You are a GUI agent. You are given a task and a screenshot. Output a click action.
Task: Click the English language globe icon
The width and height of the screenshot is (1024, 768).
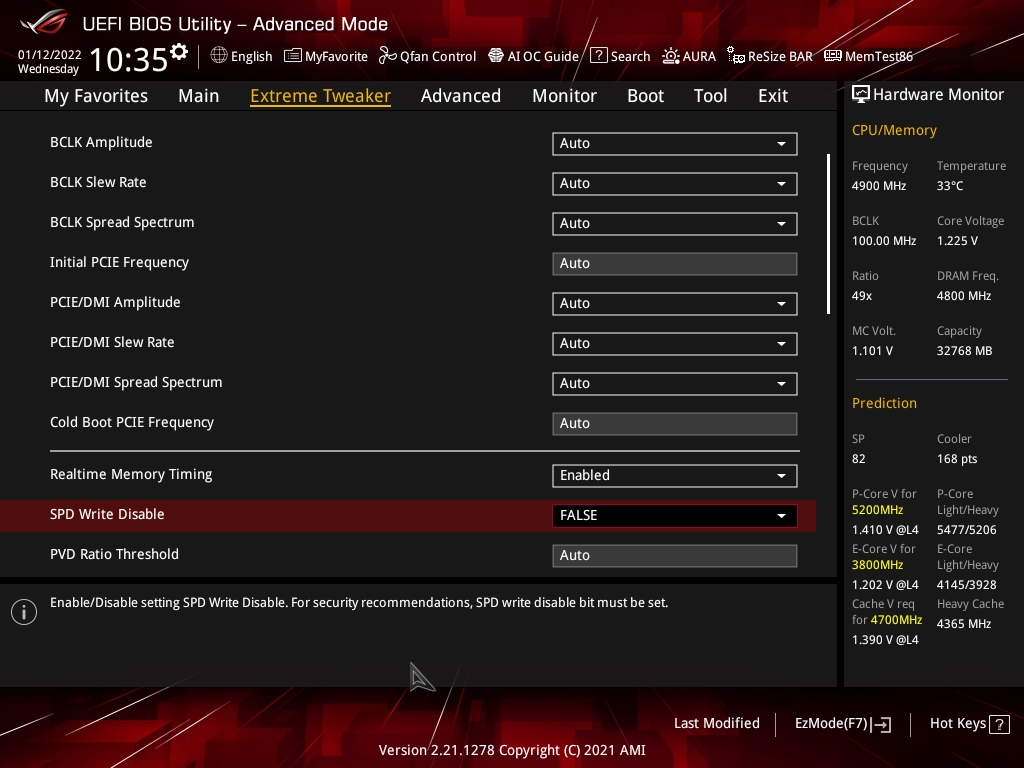[219, 56]
